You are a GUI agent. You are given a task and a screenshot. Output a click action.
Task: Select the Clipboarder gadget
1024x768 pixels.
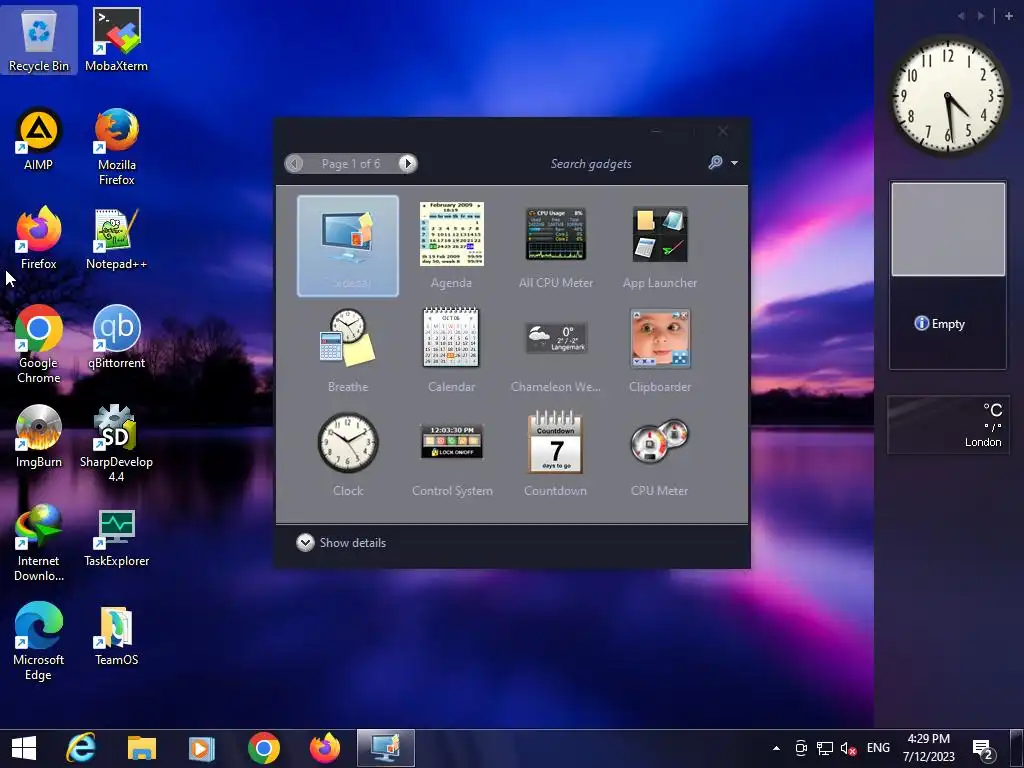click(x=660, y=349)
